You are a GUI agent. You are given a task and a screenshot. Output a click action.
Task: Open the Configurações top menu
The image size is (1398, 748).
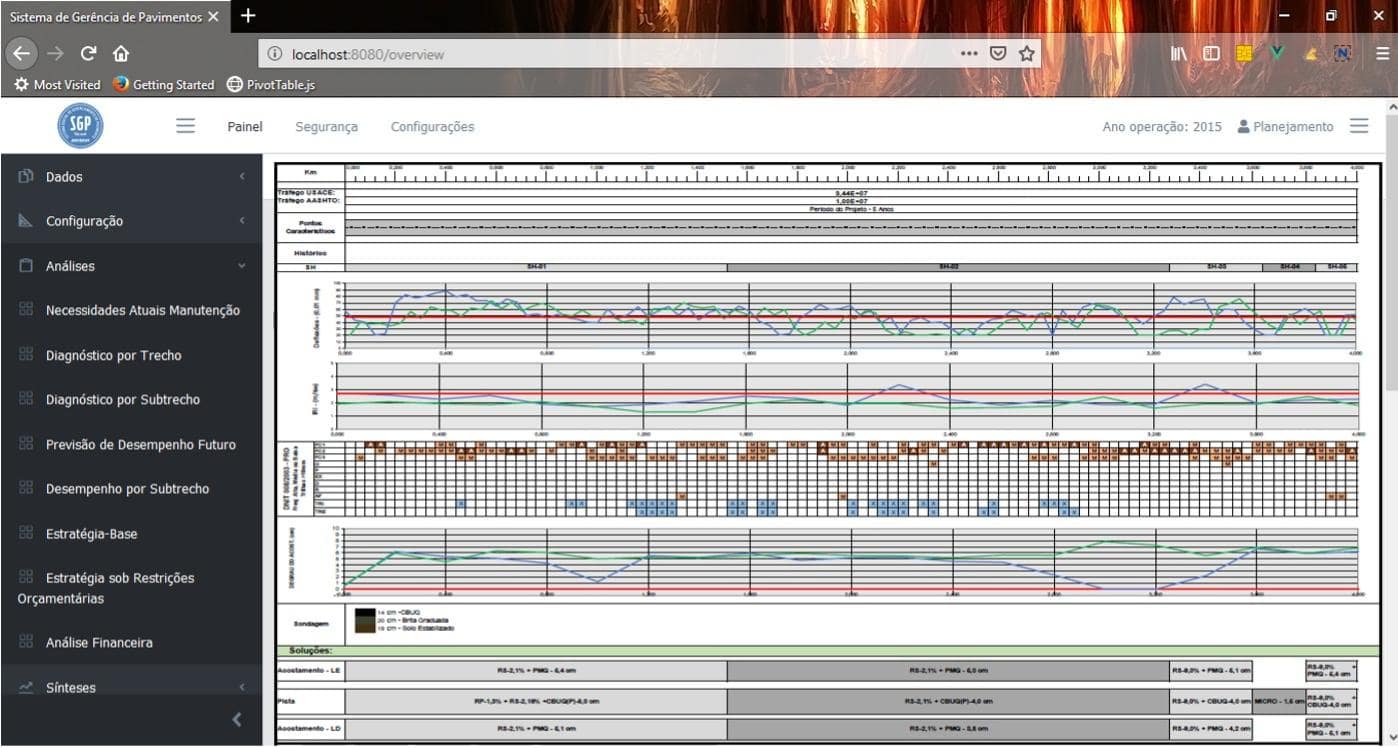tap(432, 127)
